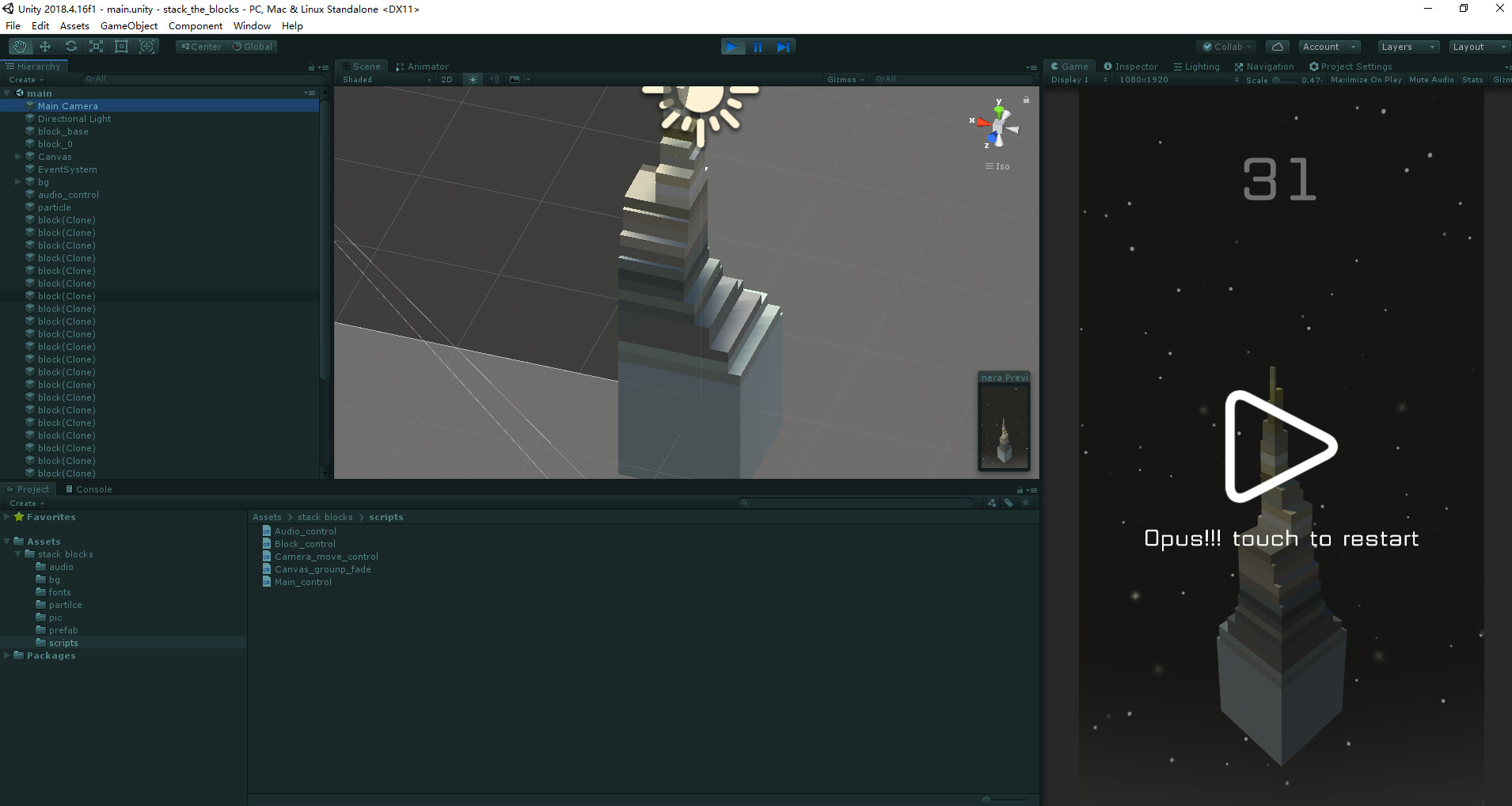The height and width of the screenshot is (806, 1512).
Task: Select Main_control script in the Project panel
Action: tap(302, 581)
